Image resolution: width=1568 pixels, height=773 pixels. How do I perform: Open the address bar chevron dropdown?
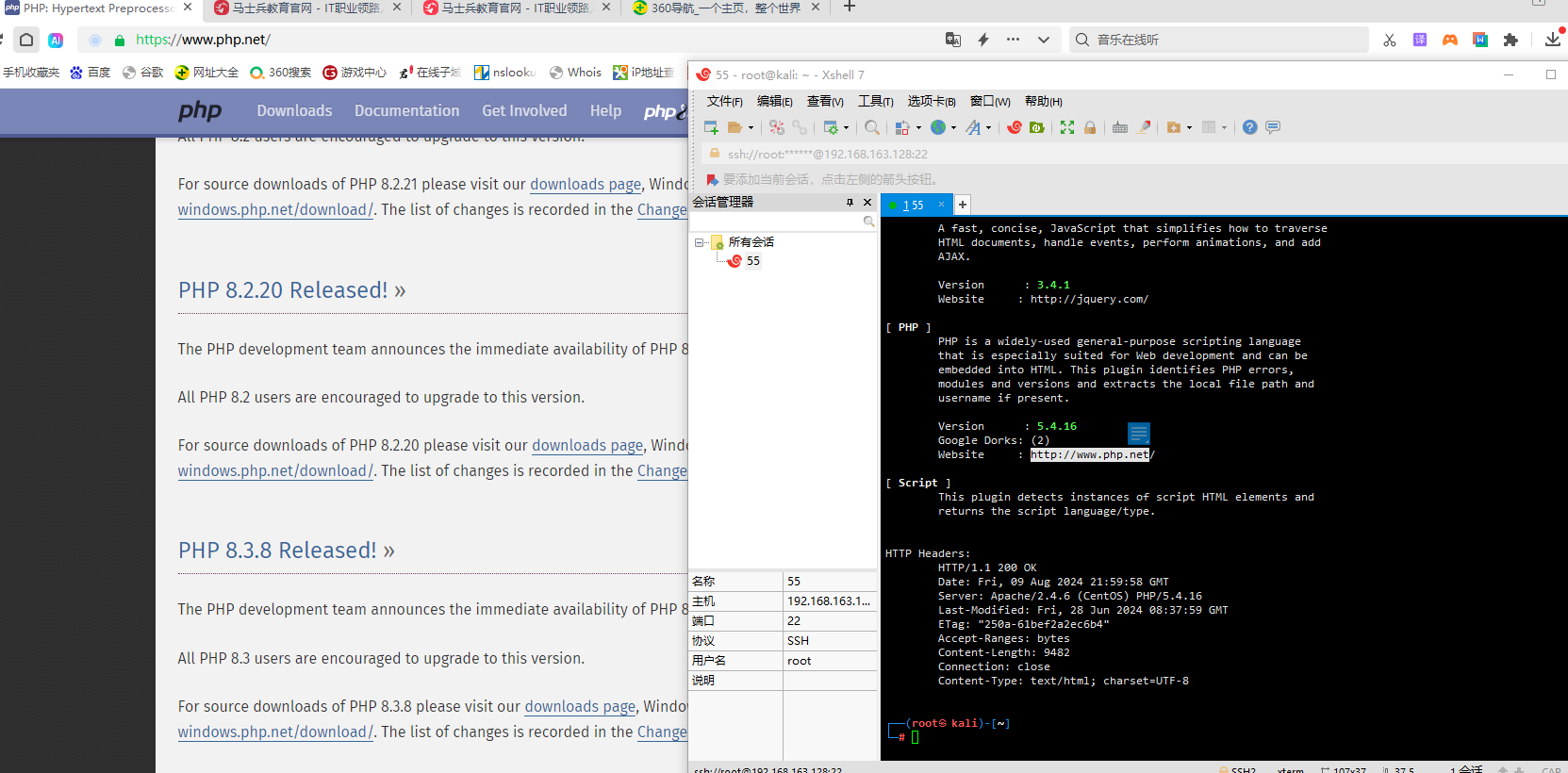1043,40
